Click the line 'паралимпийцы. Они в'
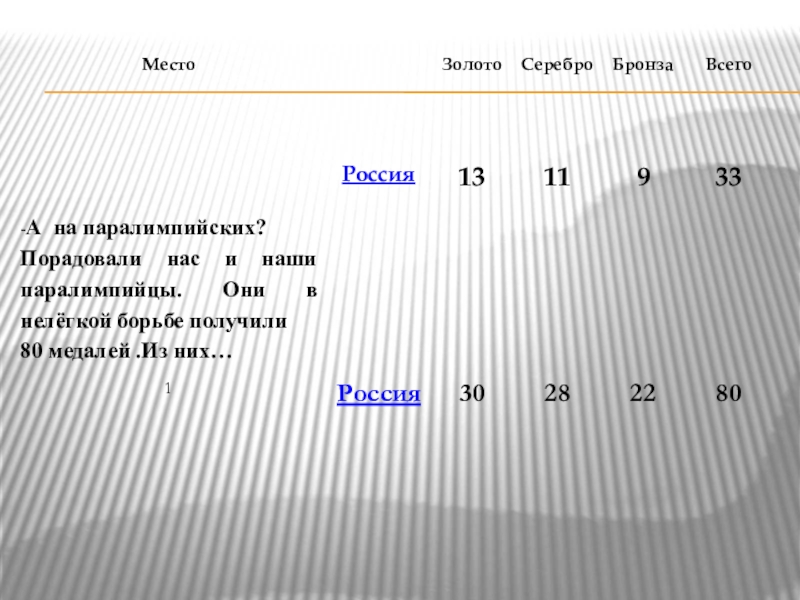 168,290
